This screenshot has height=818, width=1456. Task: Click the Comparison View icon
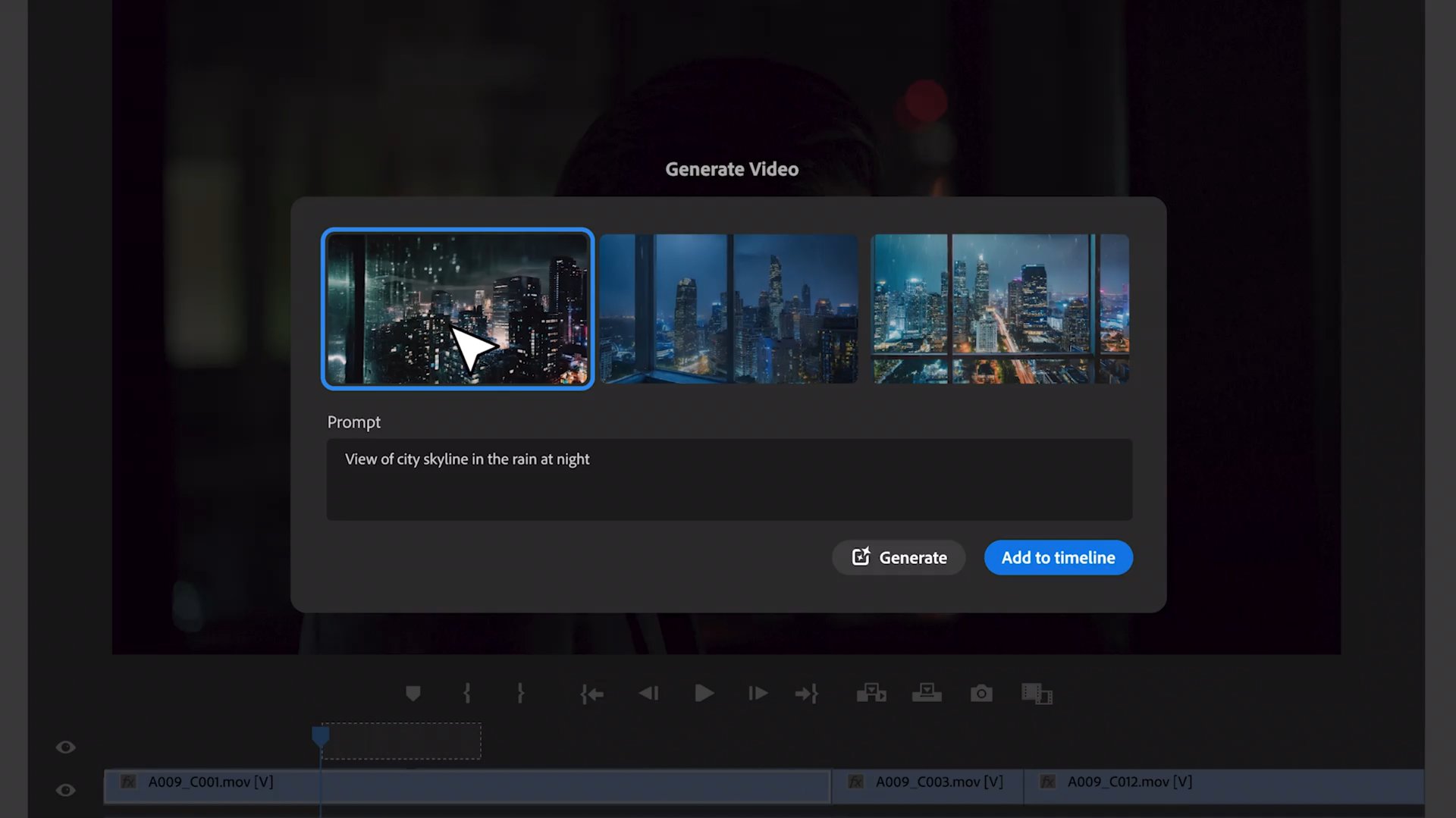point(1036,693)
